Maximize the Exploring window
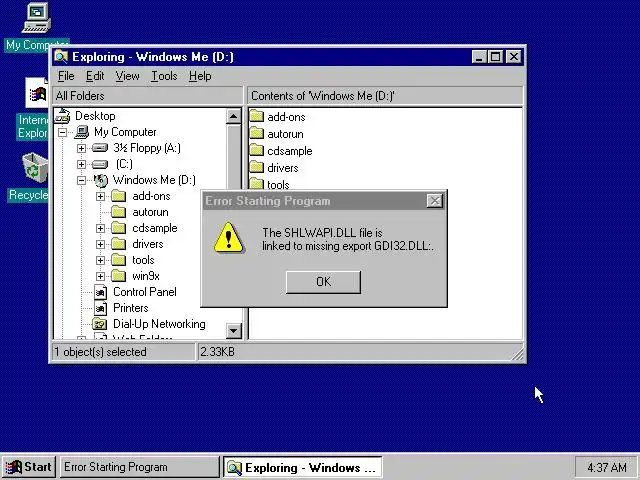 click(496, 57)
